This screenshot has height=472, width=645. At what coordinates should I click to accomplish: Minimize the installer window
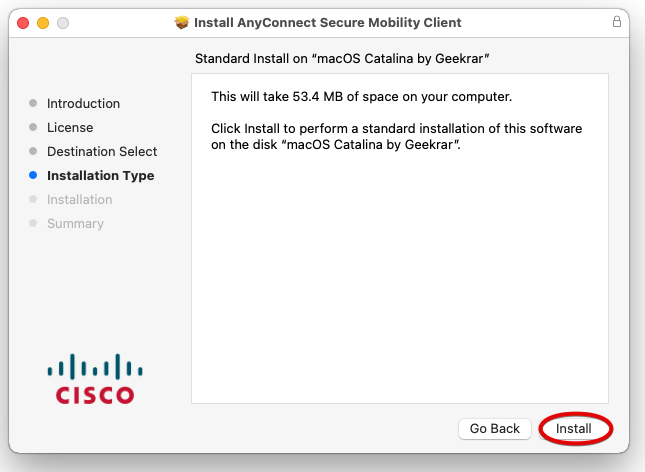43,22
